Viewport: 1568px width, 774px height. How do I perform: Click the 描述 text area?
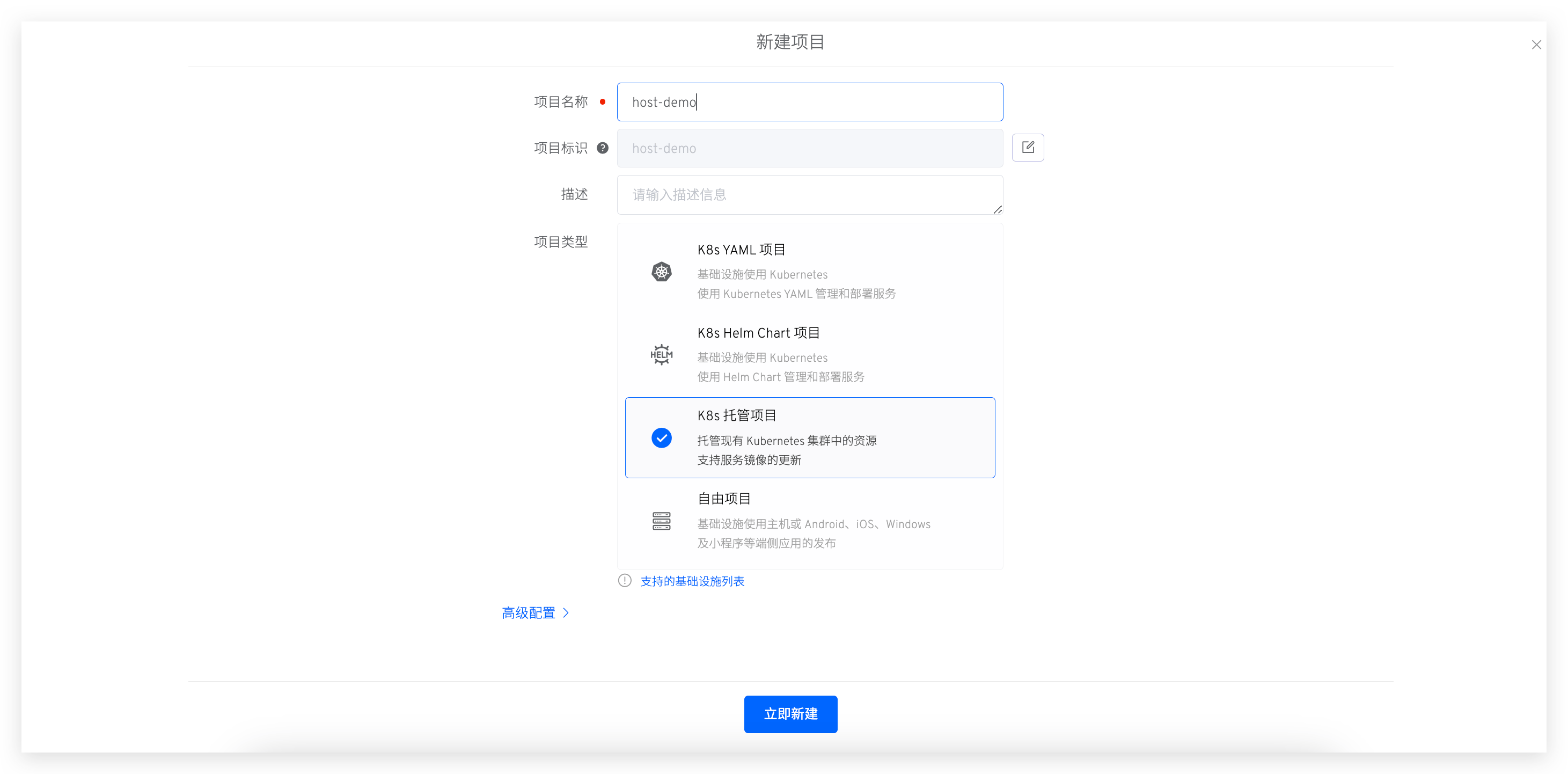810,195
